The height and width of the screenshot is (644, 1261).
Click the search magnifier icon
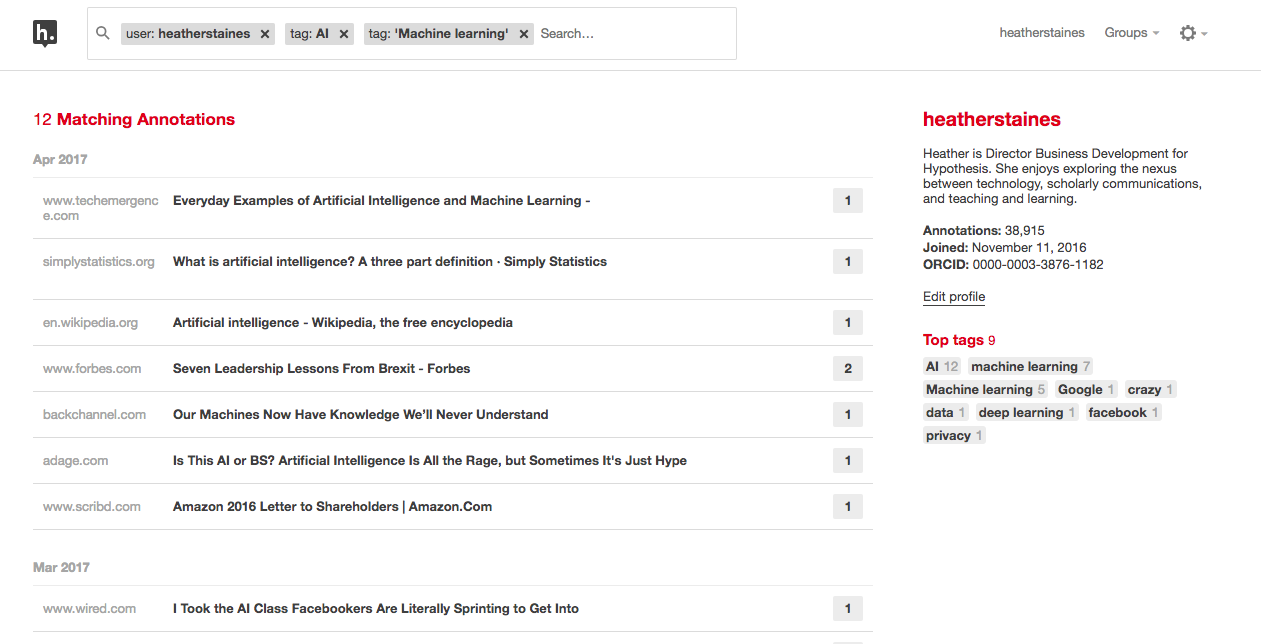[102, 33]
